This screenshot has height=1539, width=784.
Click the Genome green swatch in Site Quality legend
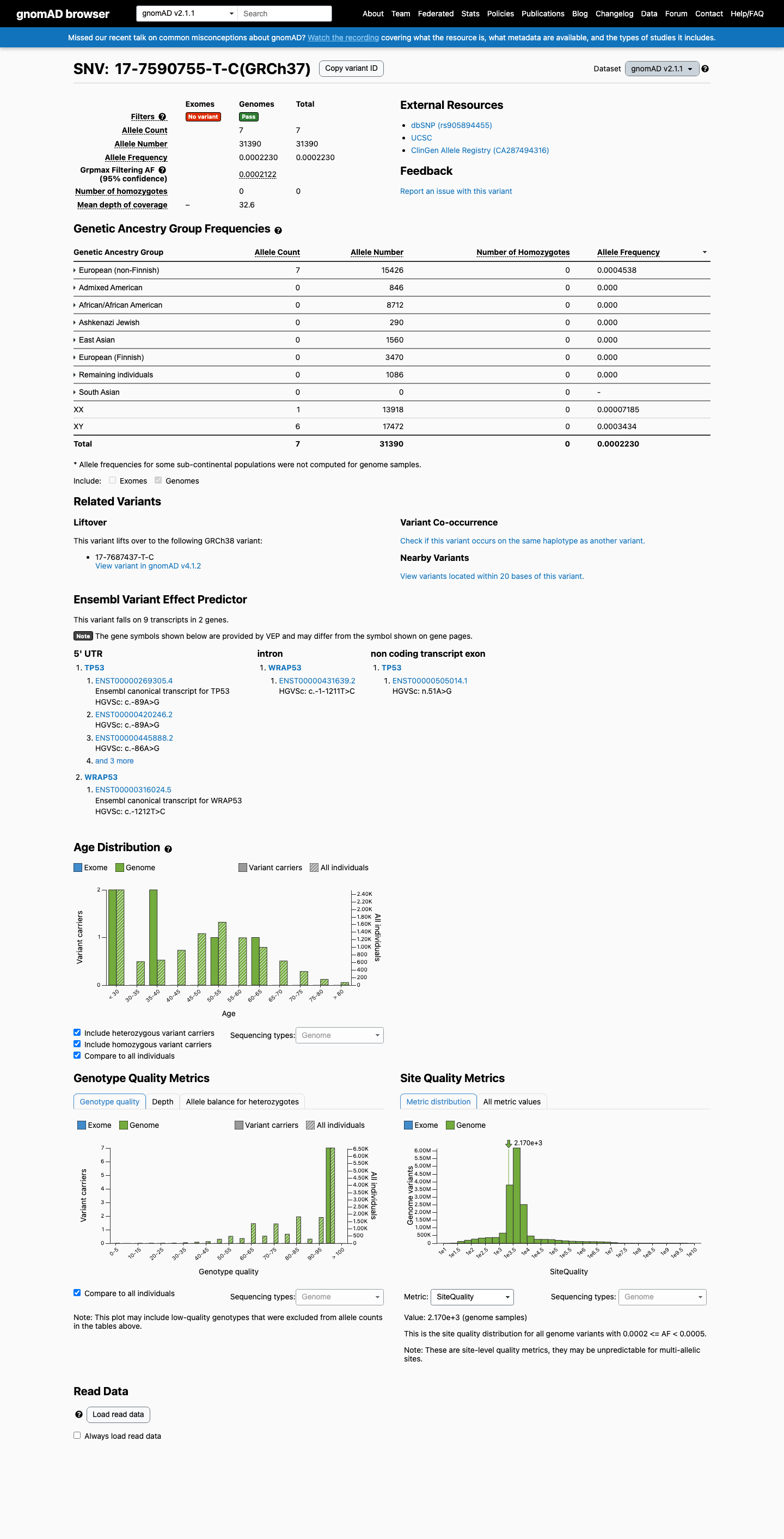(450, 1125)
